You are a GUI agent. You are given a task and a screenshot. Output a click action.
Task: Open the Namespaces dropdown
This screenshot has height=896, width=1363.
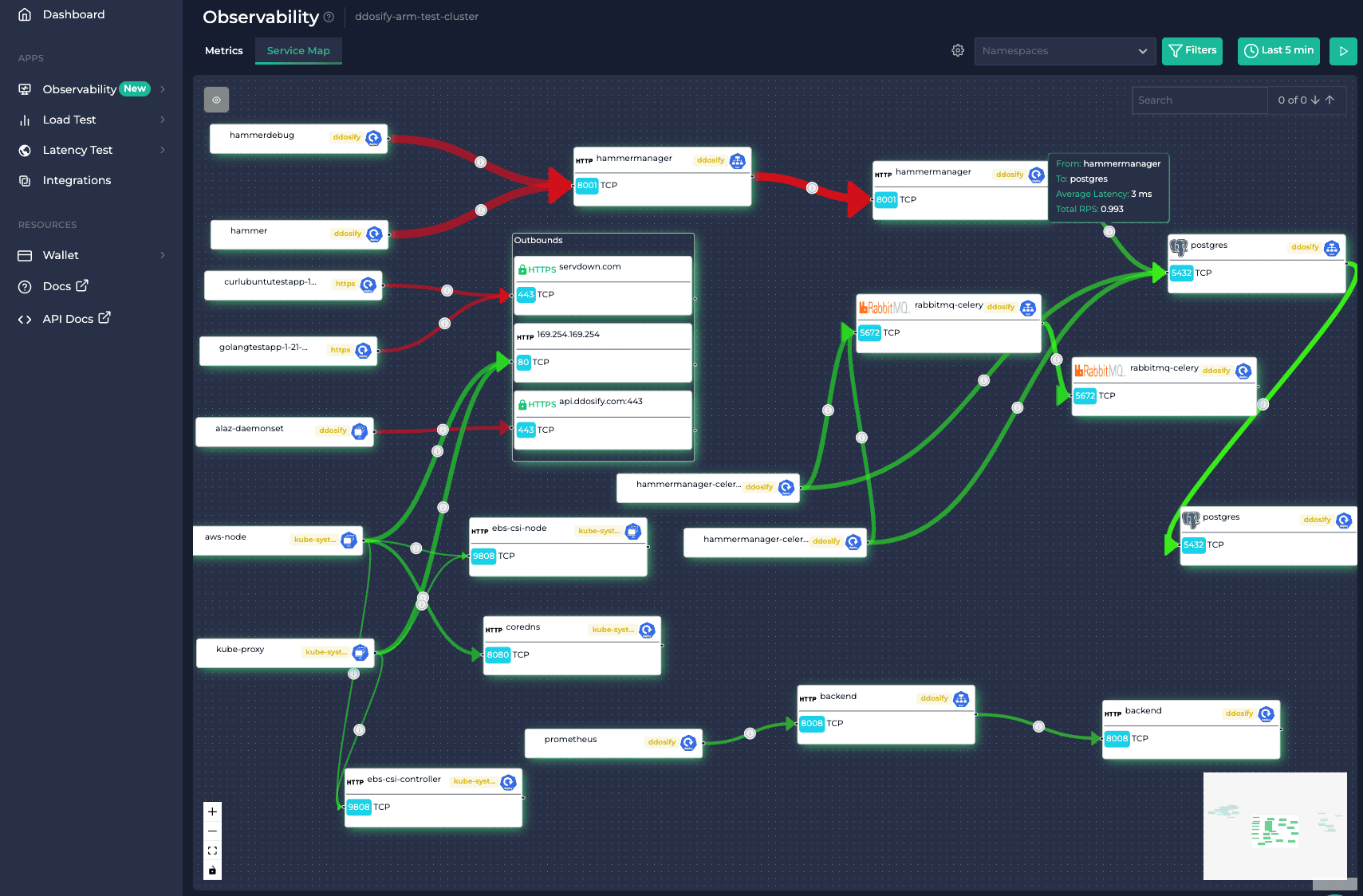(x=1065, y=50)
